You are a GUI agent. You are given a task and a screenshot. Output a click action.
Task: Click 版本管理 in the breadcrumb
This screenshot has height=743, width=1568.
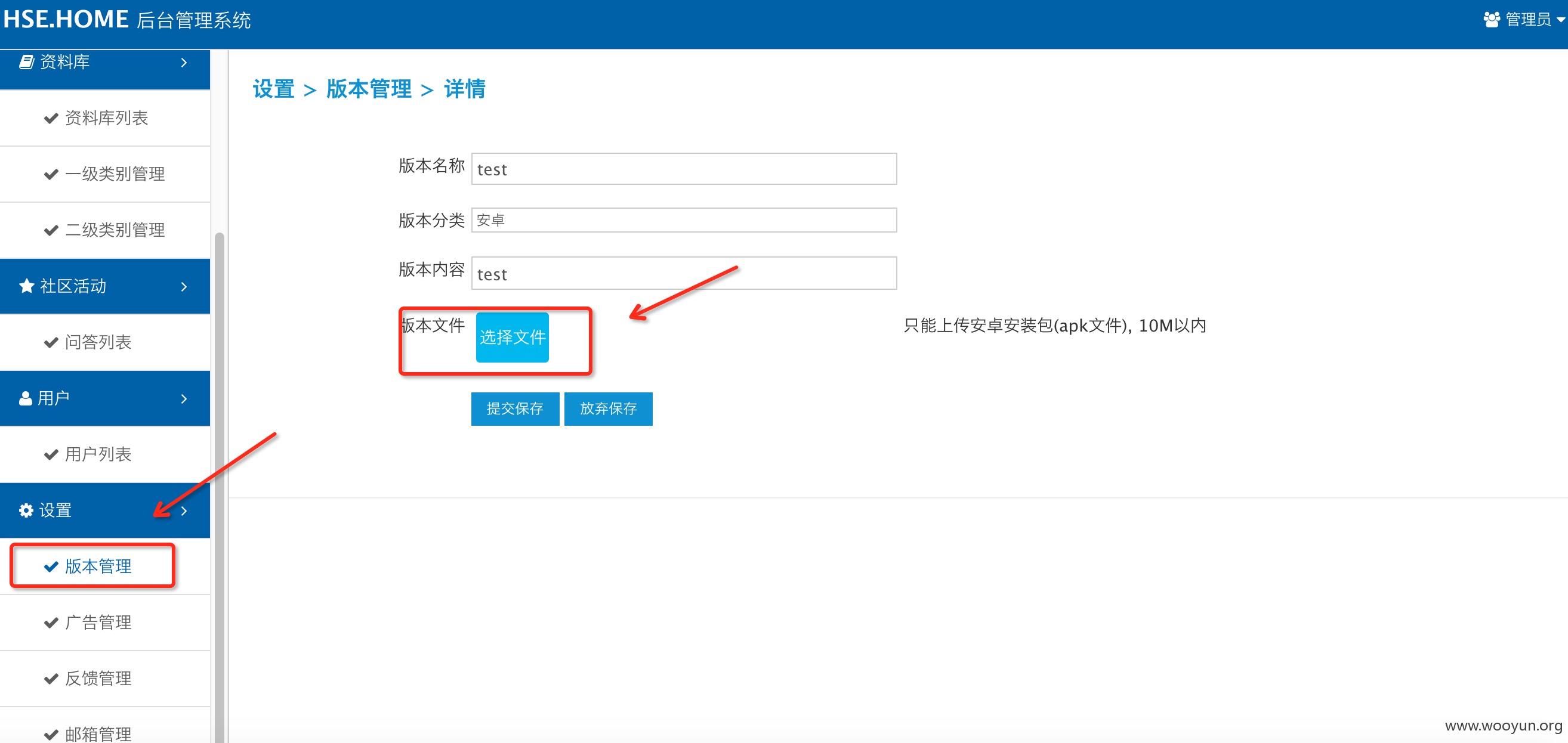point(369,89)
